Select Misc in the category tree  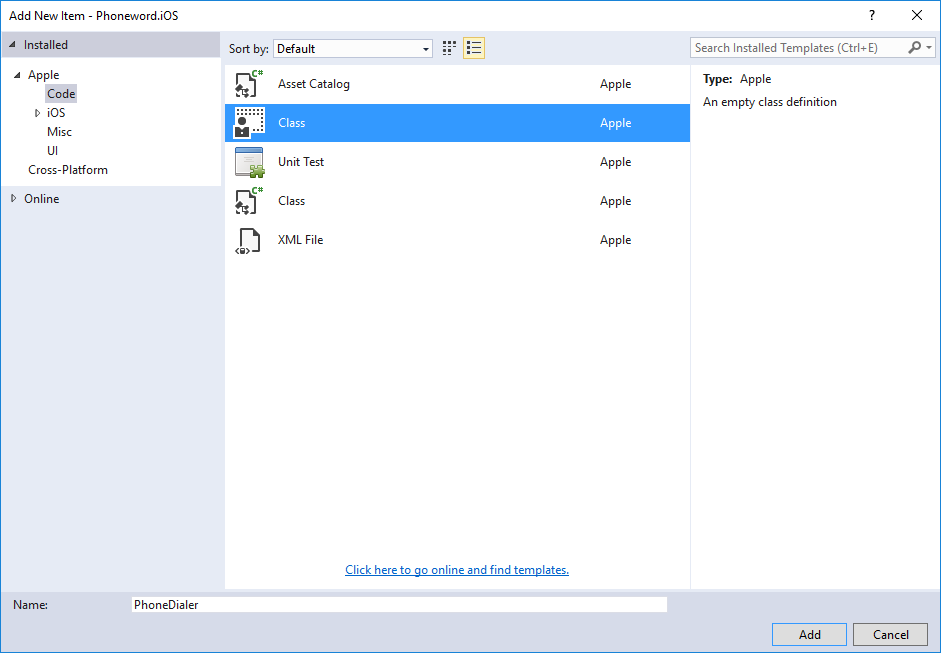coord(59,132)
